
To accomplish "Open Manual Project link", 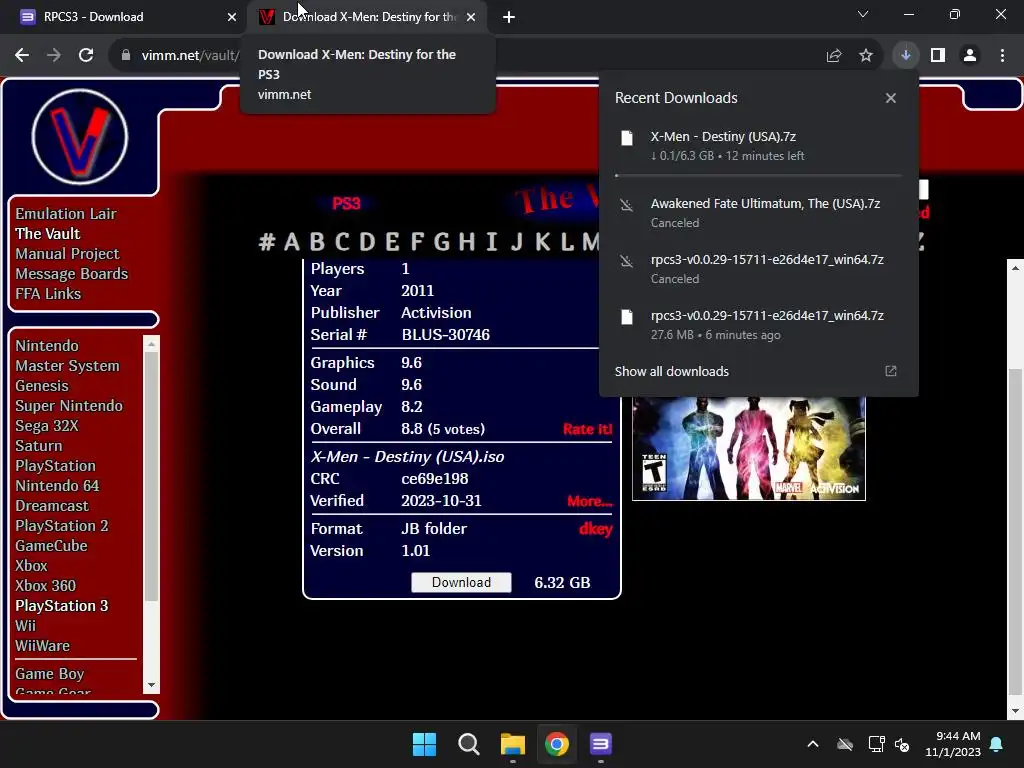I will coord(67,254).
